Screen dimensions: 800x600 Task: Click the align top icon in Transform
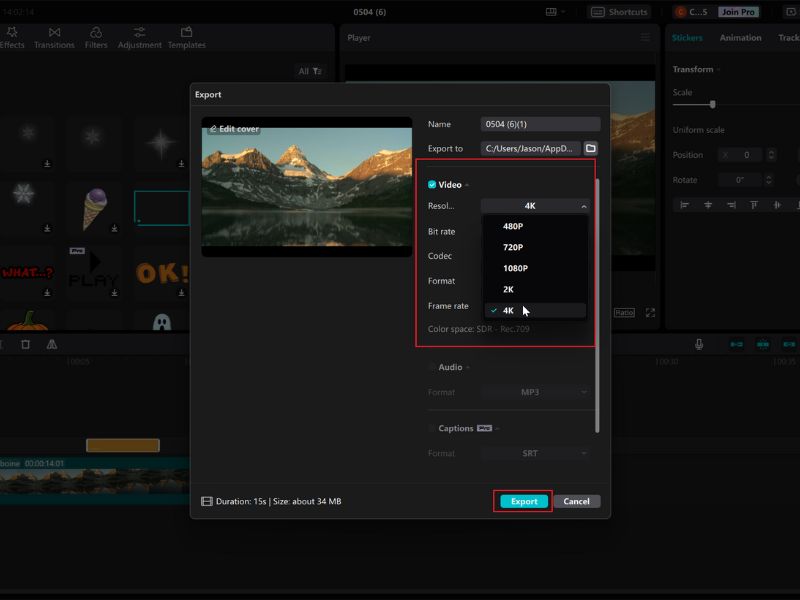pyautogui.click(x=754, y=205)
